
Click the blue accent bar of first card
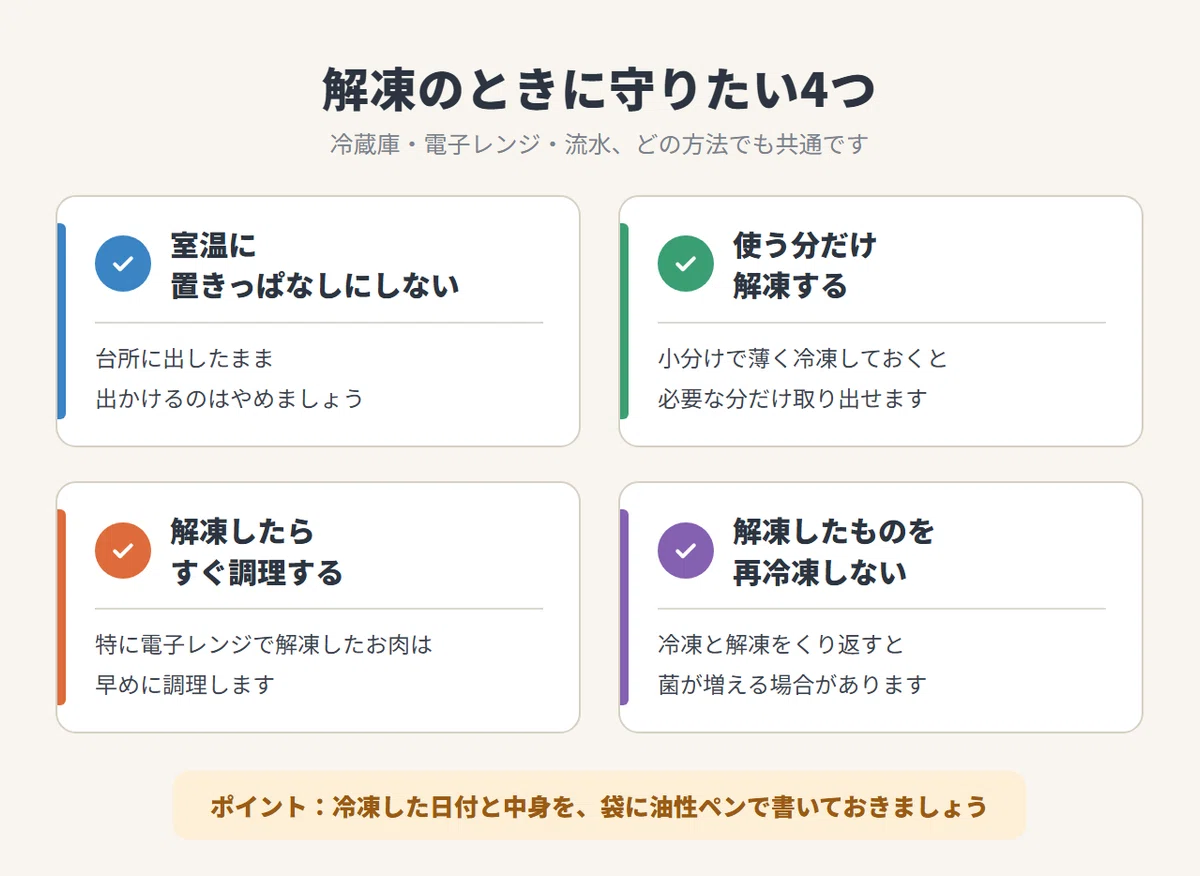click(61, 321)
